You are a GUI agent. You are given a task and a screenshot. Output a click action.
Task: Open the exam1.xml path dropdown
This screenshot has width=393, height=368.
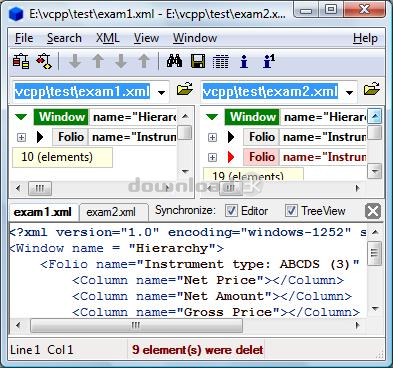[x=161, y=92]
